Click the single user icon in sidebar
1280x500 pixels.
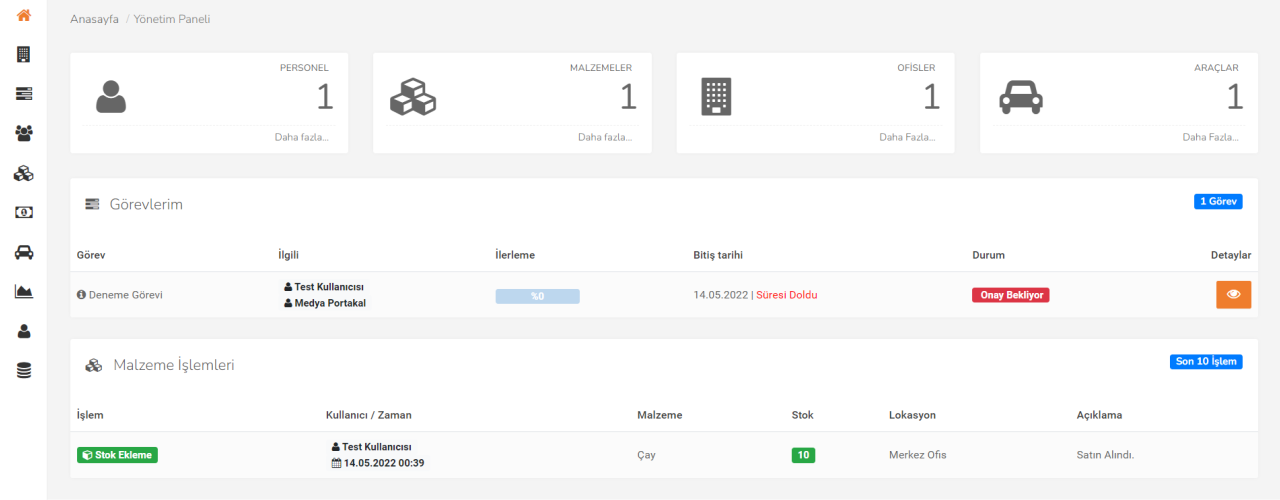click(23, 331)
